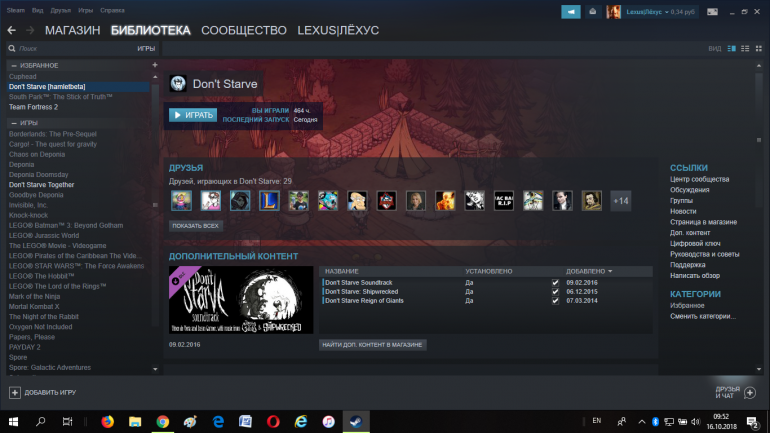Screen dimensions: 770x433
Task: Click the forward navigation arrow
Action: point(30,30)
